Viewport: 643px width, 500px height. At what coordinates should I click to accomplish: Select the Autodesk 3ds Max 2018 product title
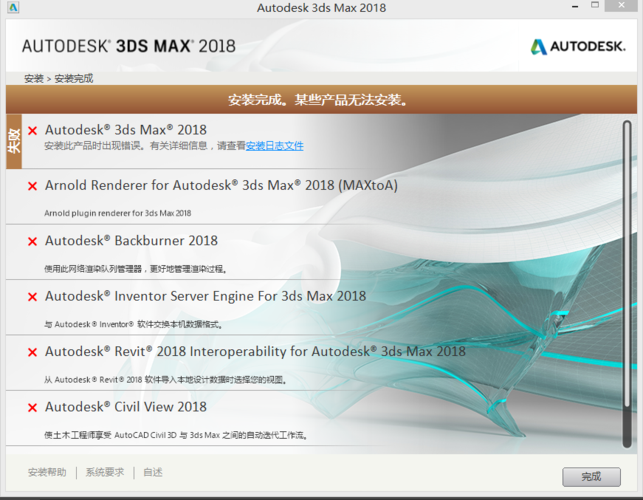click(126, 130)
